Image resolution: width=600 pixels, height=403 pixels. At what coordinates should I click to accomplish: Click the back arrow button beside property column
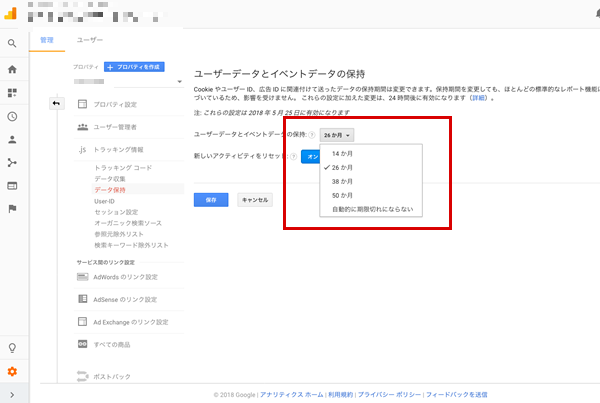coord(56,103)
